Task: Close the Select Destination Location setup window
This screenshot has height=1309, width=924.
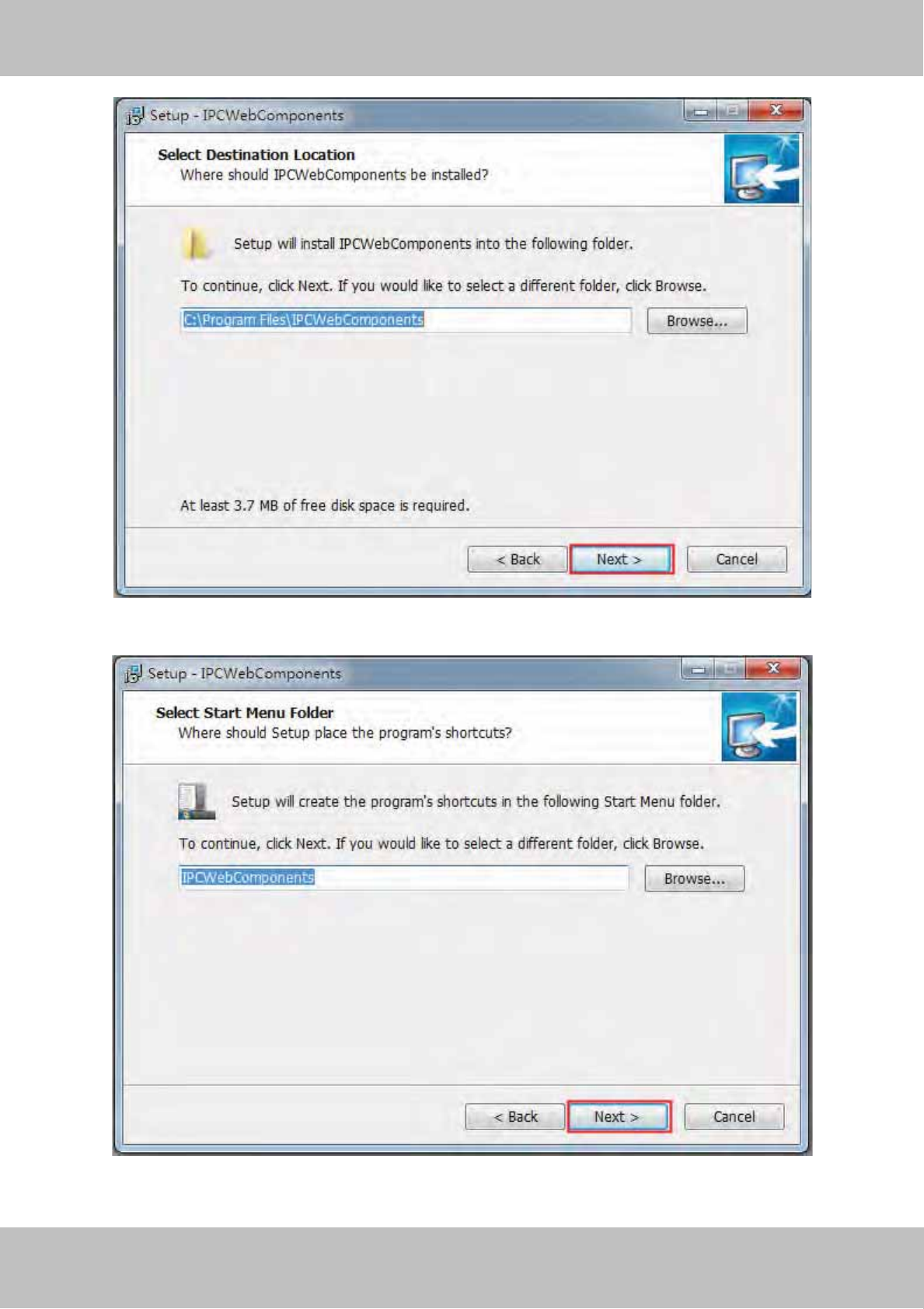Action: 775,110
